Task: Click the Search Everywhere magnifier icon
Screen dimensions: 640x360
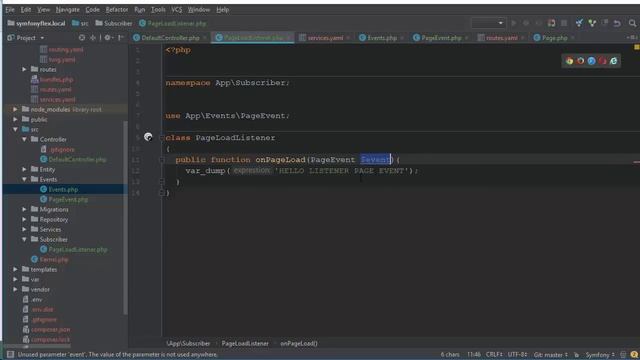Action: 632,23
